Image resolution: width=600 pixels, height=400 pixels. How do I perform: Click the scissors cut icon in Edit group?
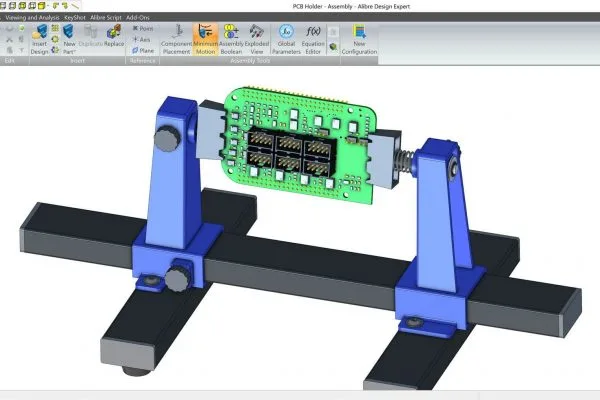[10, 39]
